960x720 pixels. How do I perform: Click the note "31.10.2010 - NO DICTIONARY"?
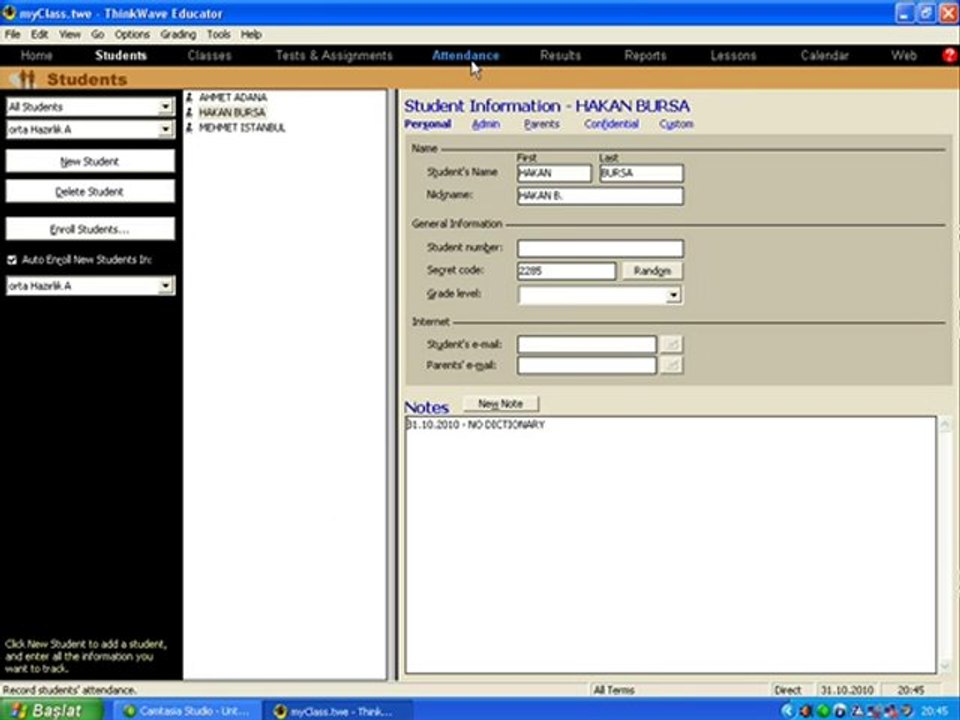[x=475, y=425]
